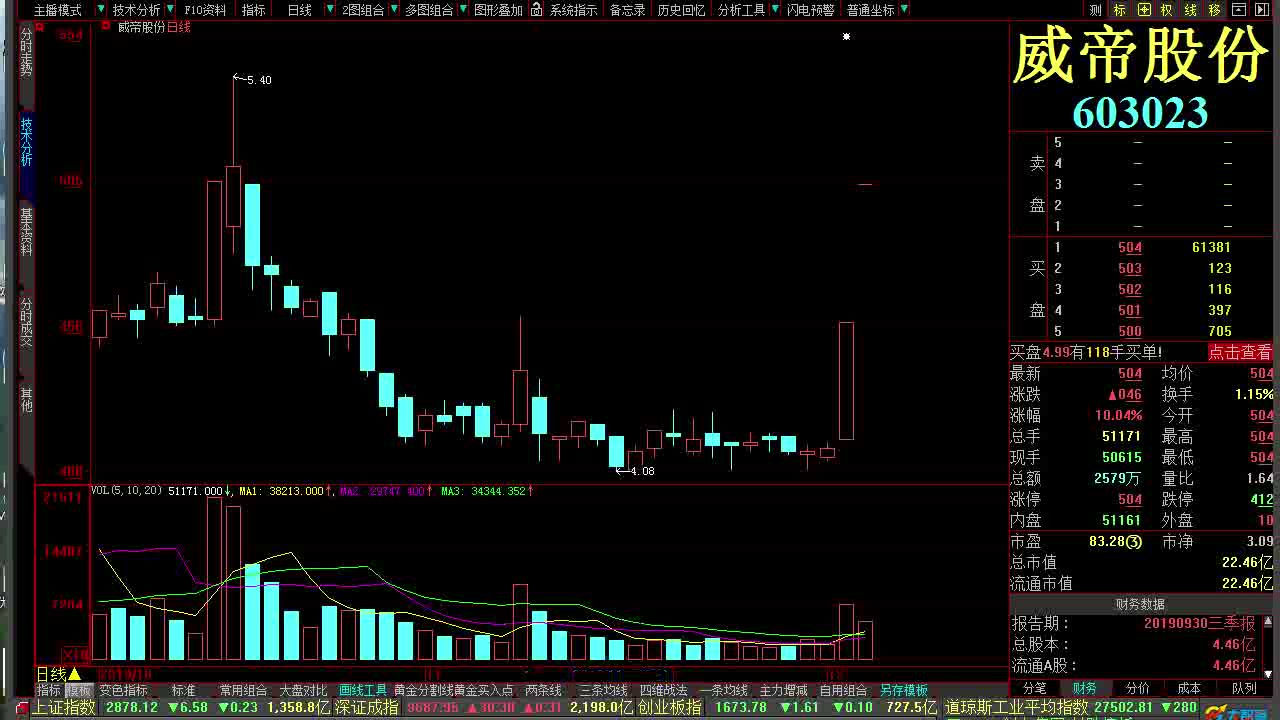Switch to the 队列 panel tab
The height and width of the screenshot is (720, 1280).
point(1244,688)
